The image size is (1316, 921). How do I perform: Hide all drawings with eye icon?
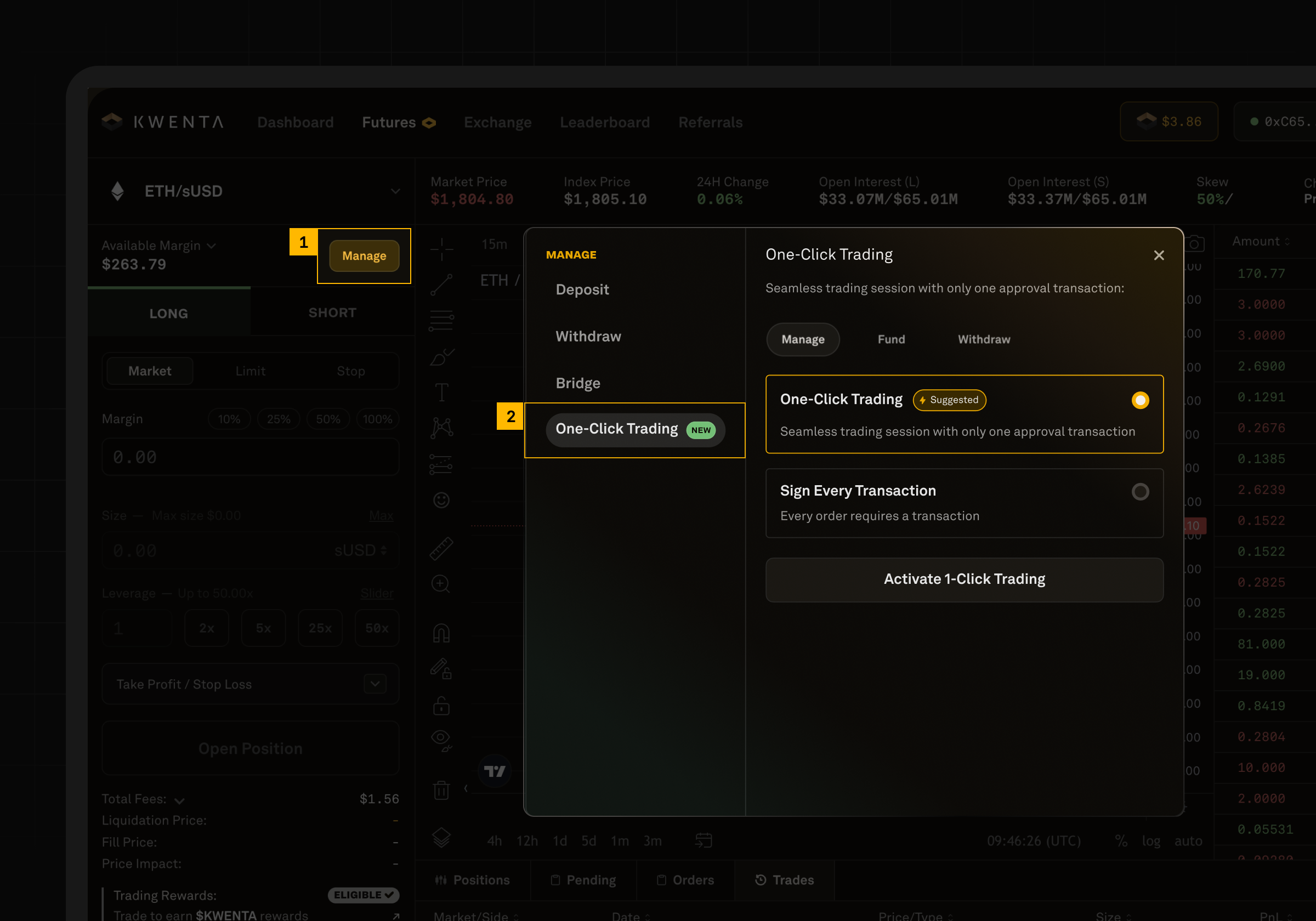click(441, 740)
